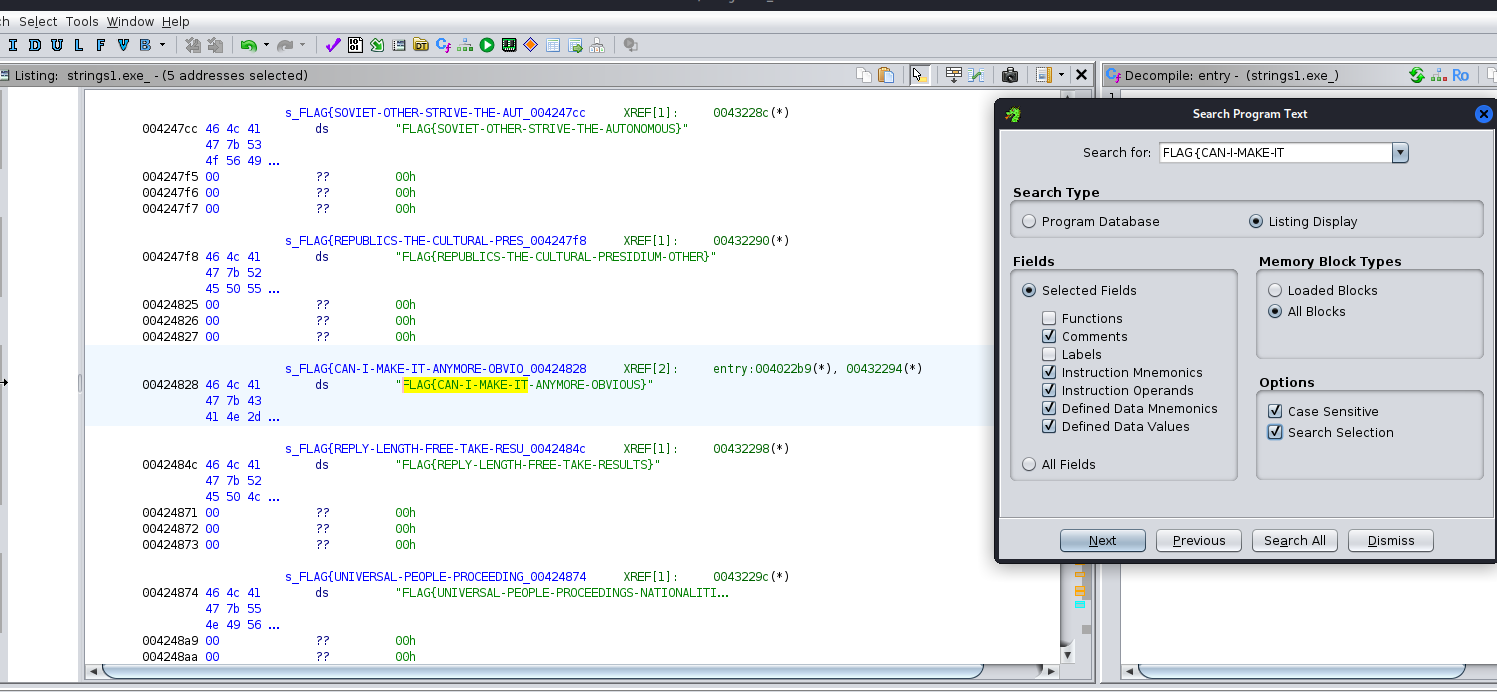Click the orange diamond toolbar icon
Image resolution: width=1497 pixels, height=692 pixels.
pos(531,45)
